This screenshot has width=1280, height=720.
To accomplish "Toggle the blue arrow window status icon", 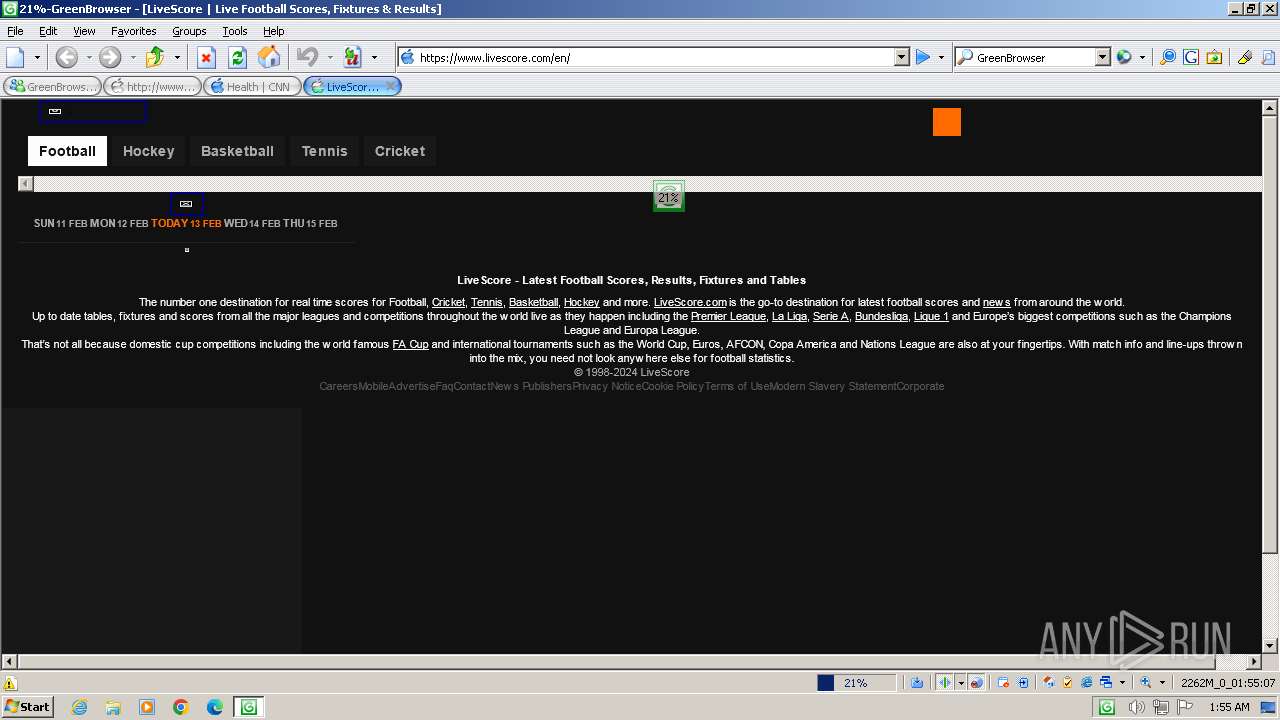I will pos(1023,683).
